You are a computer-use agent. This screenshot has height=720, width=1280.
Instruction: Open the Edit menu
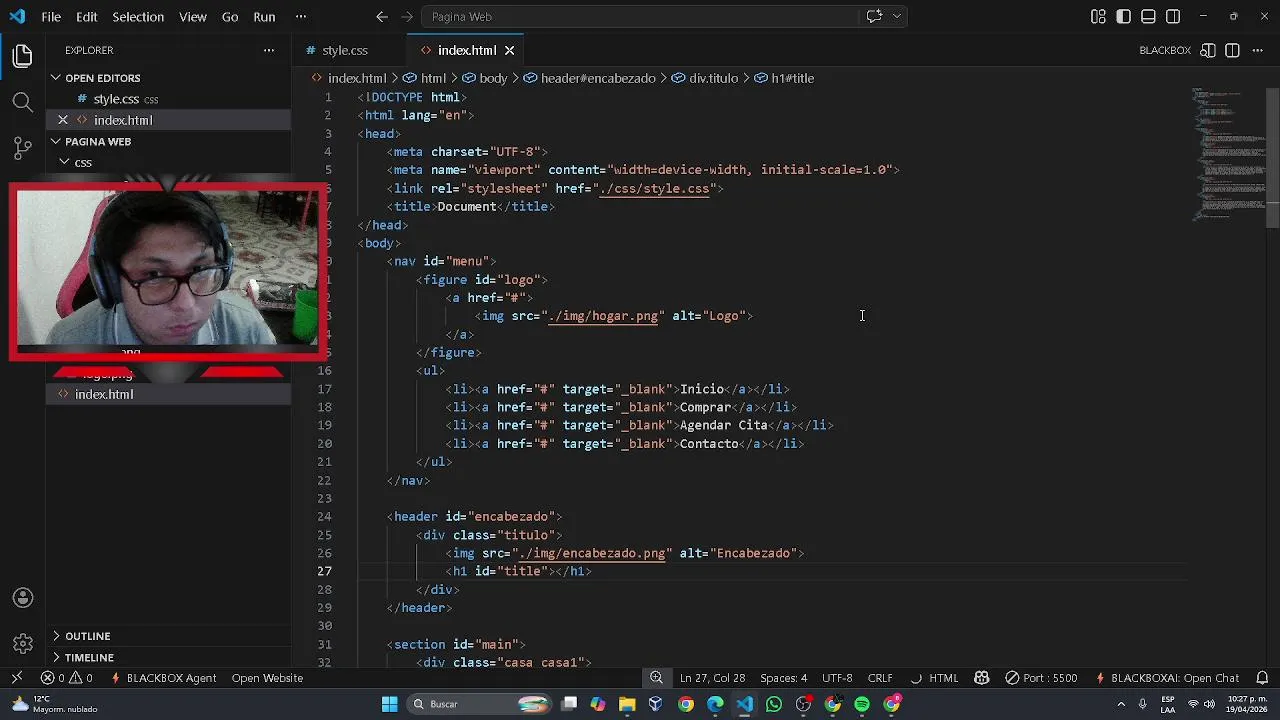click(87, 17)
